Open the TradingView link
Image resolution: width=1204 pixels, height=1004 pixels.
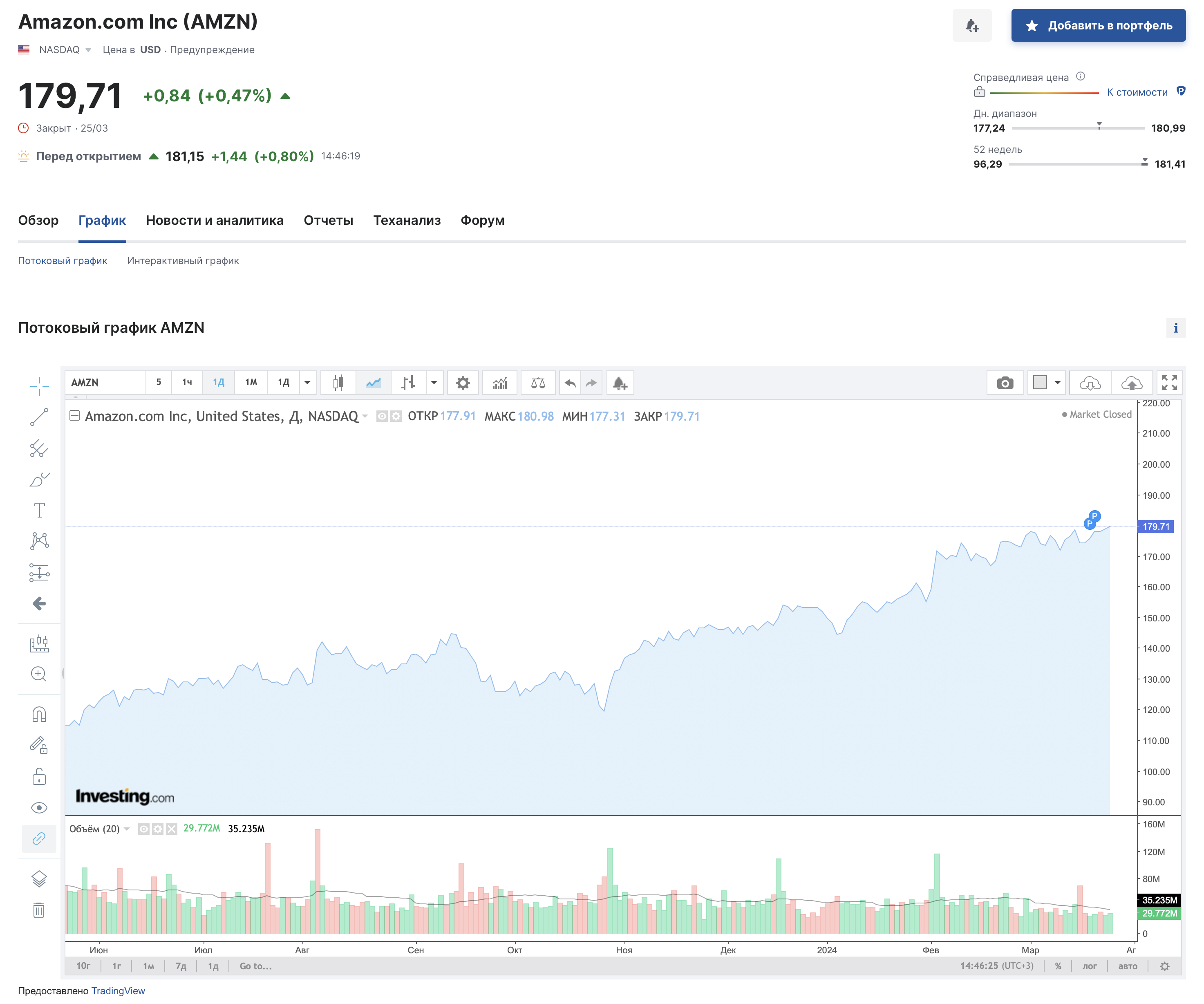point(118,991)
